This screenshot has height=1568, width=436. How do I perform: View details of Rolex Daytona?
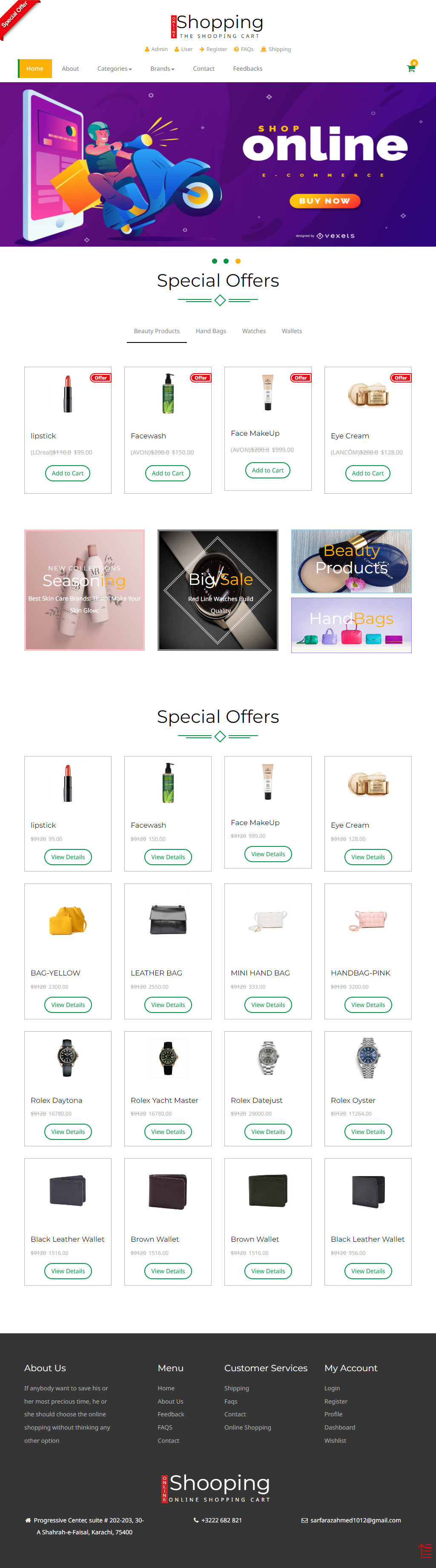(x=68, y=1131)
